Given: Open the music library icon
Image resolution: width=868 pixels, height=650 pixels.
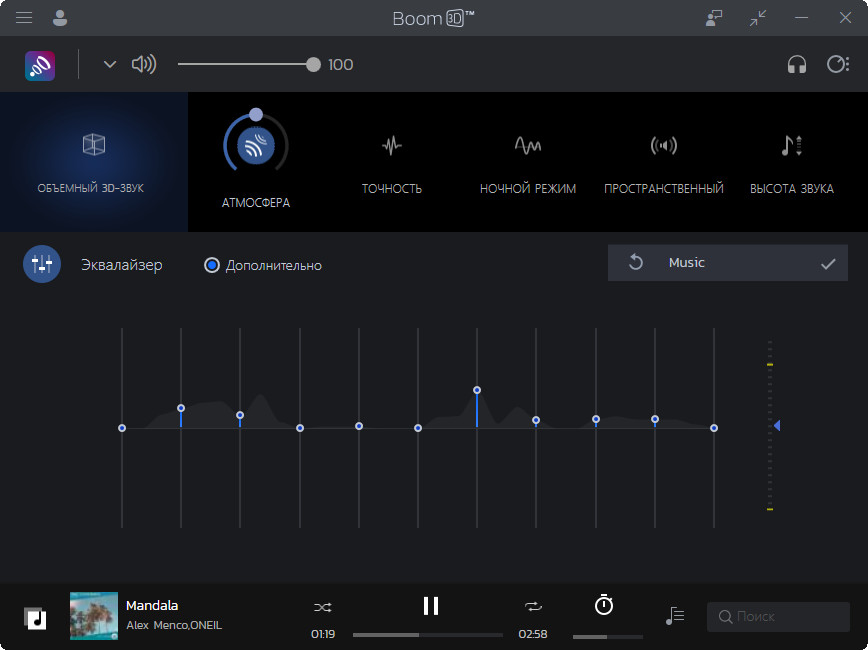Looking at the screenshot, I should (36, 617).
